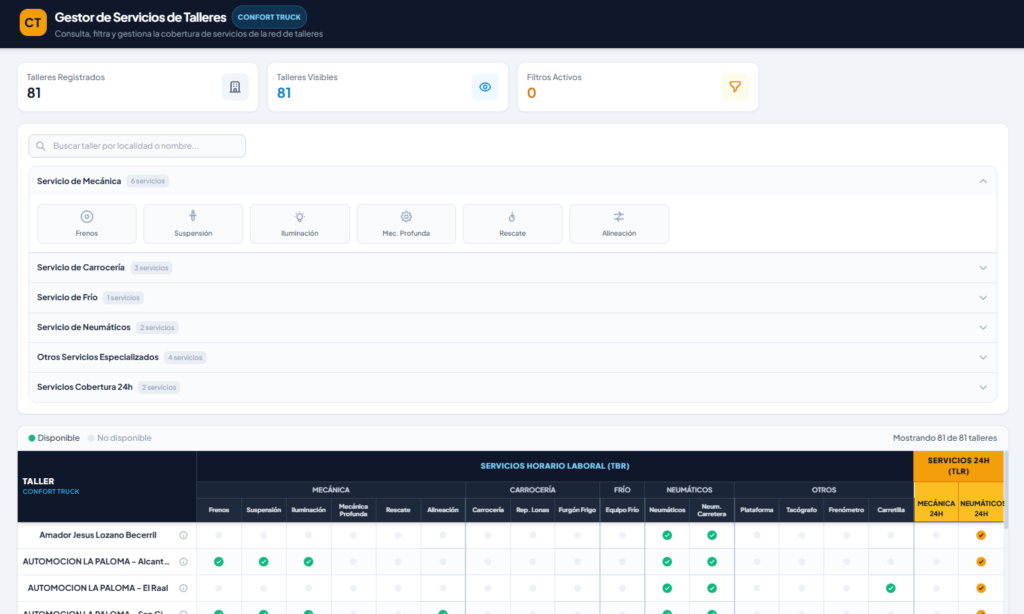Screen dimensions: 1024x614
Task: Click Neumáticos 24H orange check for LA PALOMA - Alcant...
Action: pyautogui.click(x=981, y=562)
